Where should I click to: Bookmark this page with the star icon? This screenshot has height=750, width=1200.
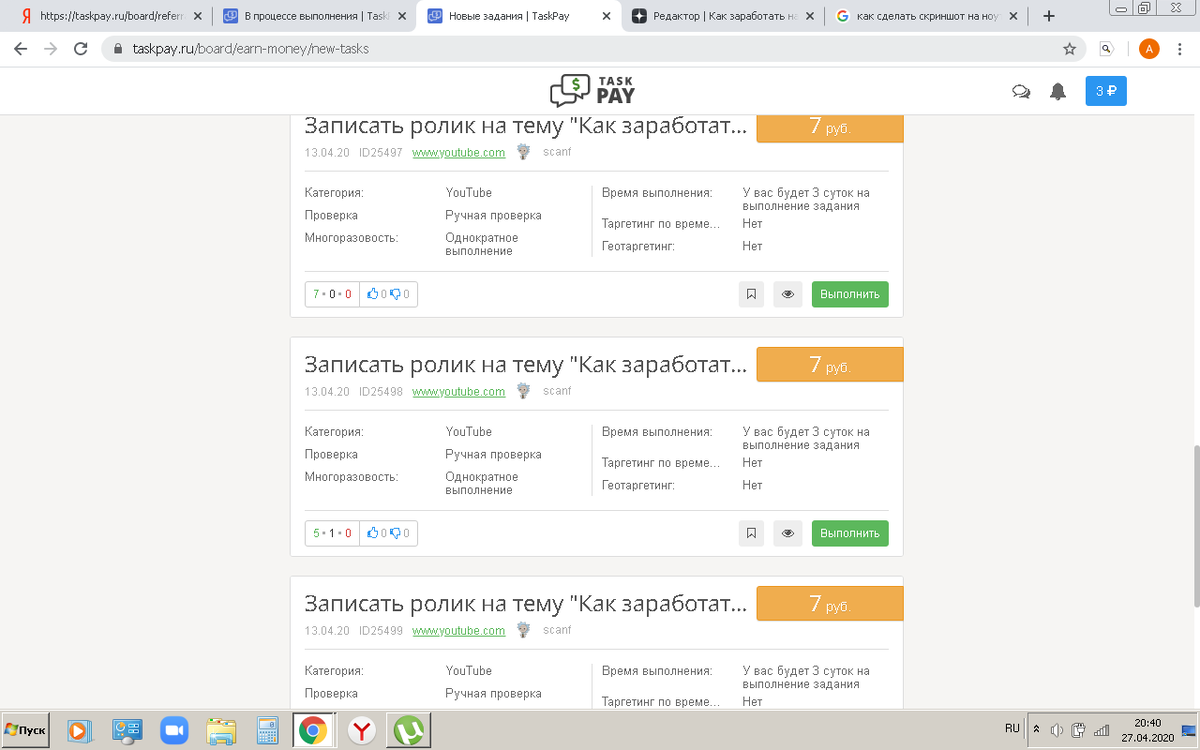(x=1069, y=48)
